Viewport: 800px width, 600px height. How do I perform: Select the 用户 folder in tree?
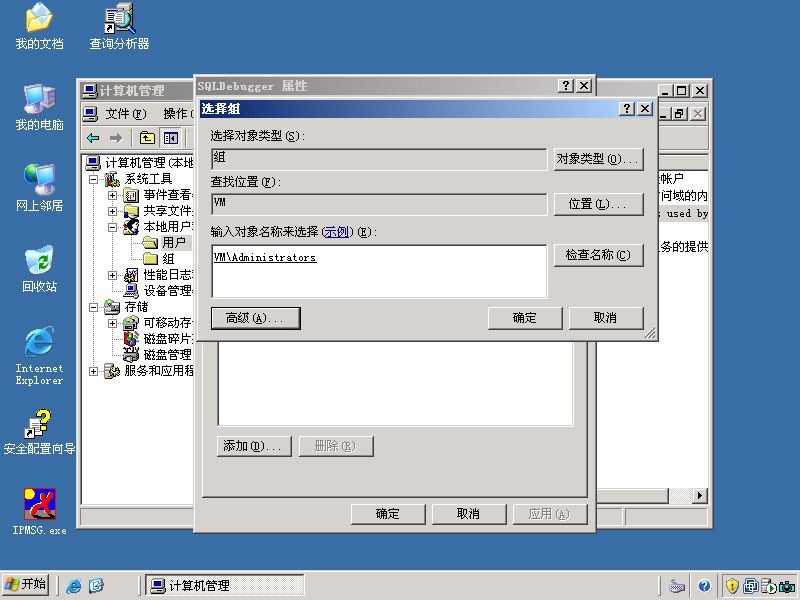[173, 242]
